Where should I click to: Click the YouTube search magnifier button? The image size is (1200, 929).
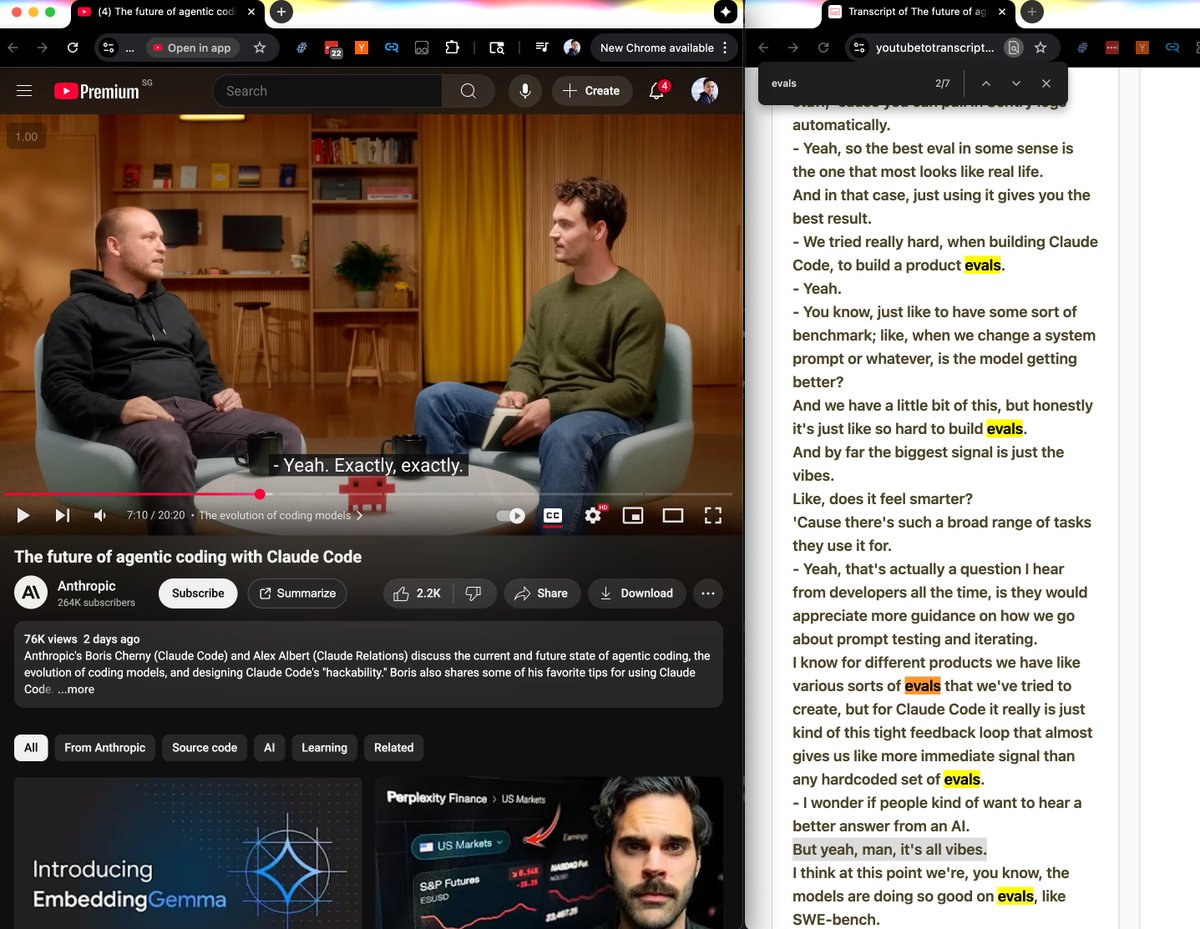click(468, 91)
